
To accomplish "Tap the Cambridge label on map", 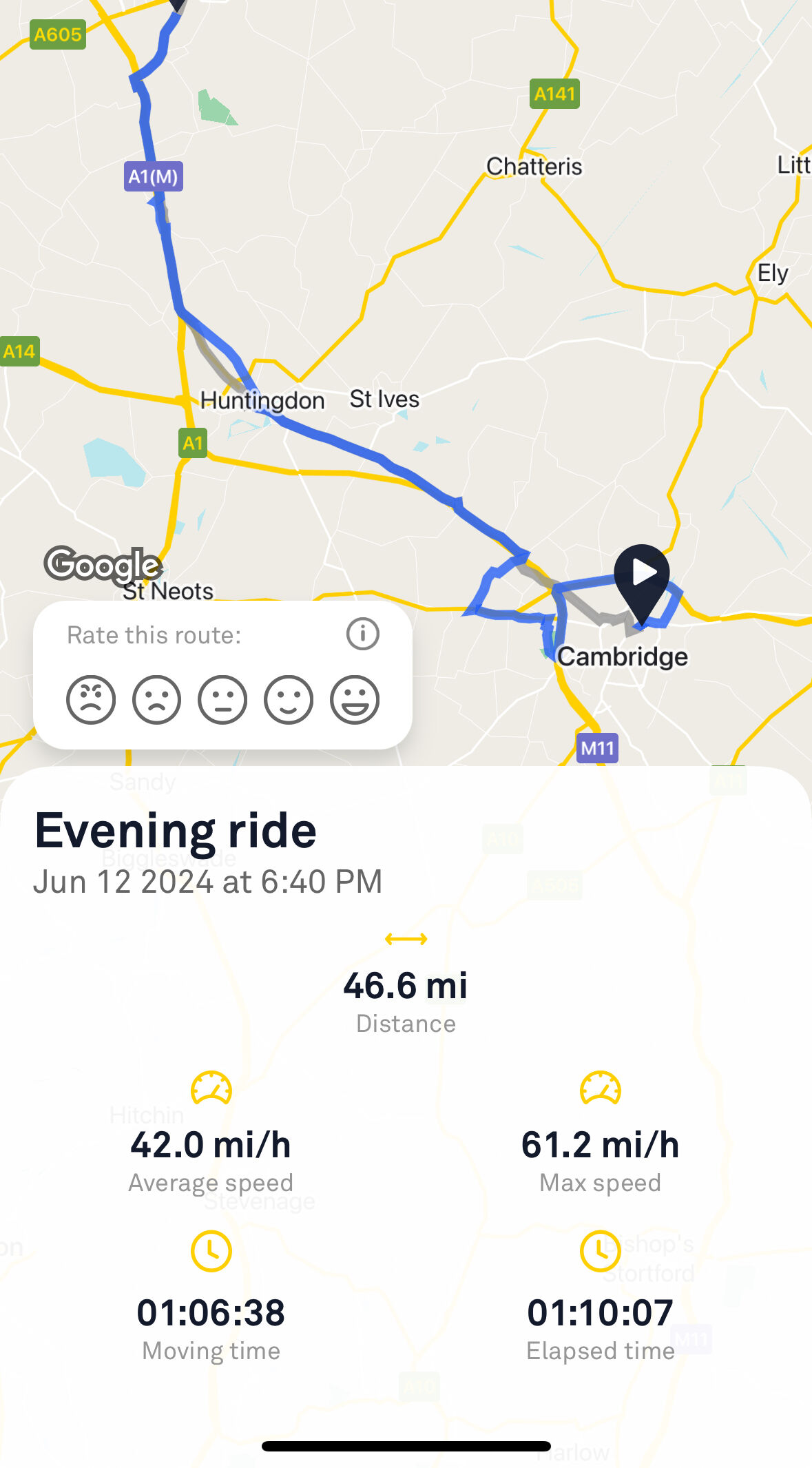I will [622, 657].
